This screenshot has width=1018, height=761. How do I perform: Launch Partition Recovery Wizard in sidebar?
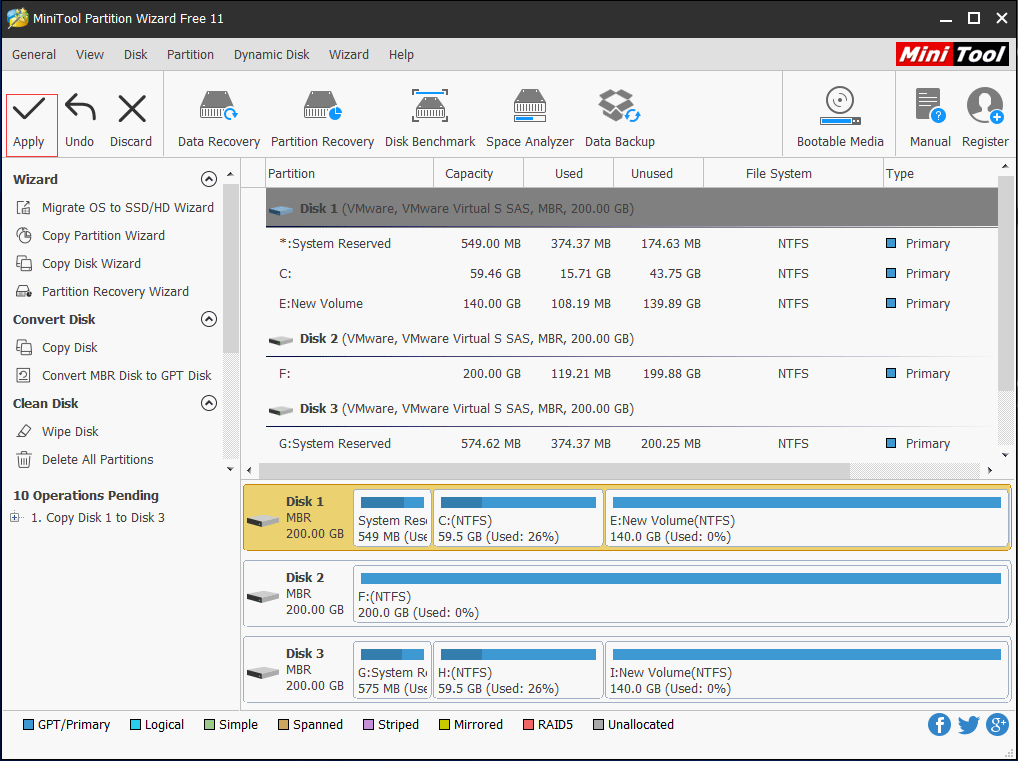coord(102,292)
